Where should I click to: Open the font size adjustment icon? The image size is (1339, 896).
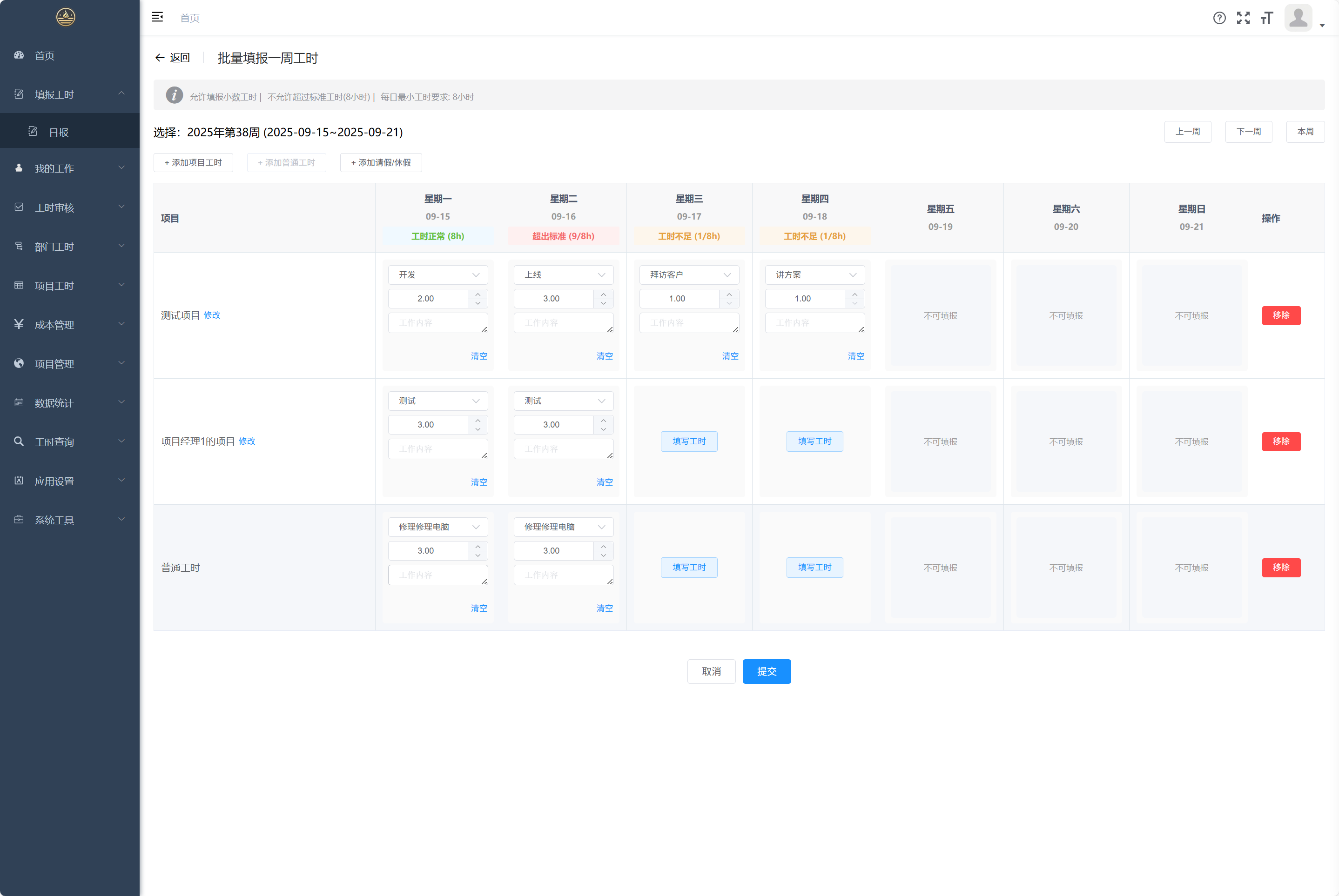pyautogui.click(x=1267, y=18)
